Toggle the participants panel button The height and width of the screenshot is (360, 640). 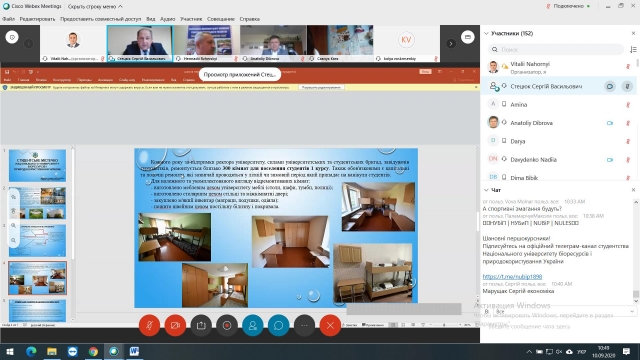click(x=253, y=325)
